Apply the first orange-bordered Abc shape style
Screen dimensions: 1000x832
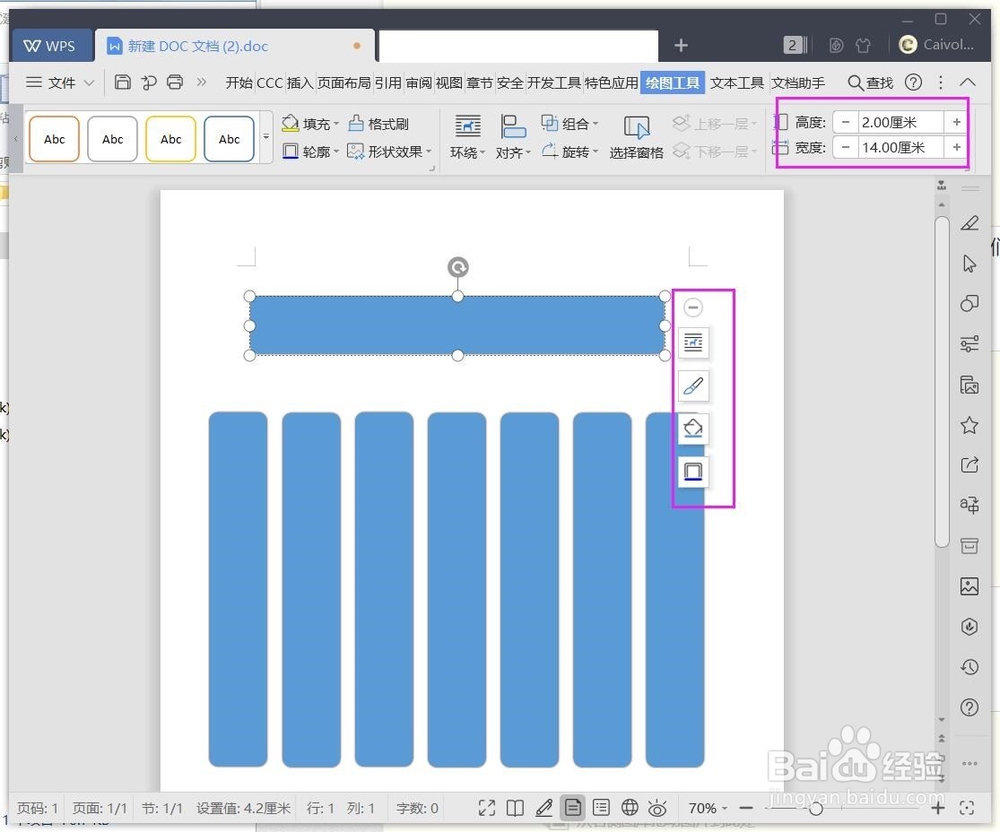54,139
